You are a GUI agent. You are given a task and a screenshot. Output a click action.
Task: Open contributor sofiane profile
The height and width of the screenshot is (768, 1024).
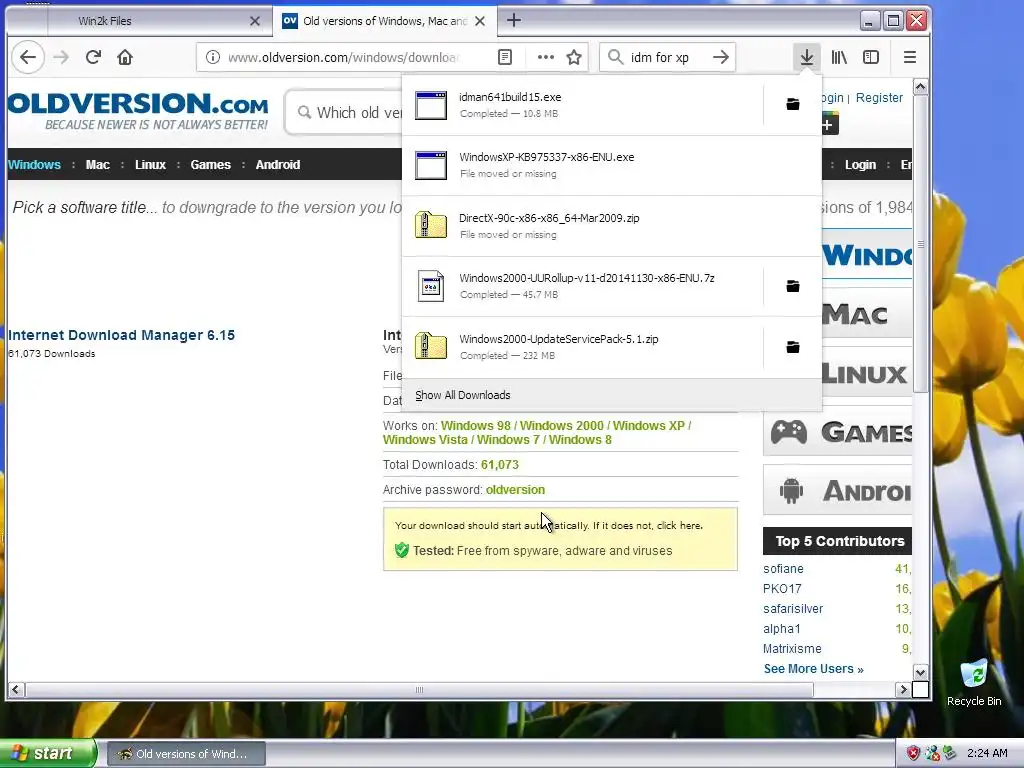click(x=783, y=569)
